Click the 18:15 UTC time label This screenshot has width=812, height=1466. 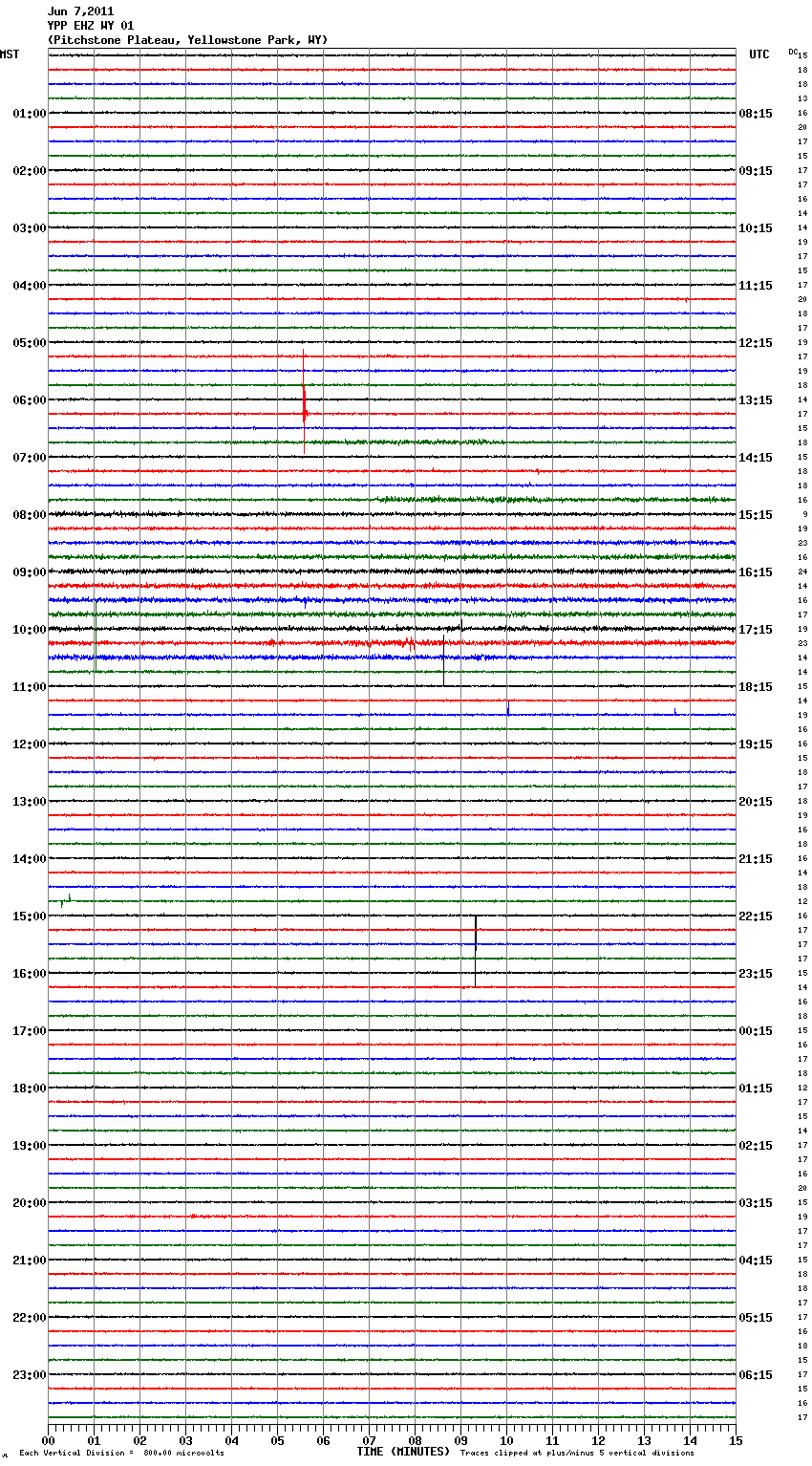tap(756, 687)
